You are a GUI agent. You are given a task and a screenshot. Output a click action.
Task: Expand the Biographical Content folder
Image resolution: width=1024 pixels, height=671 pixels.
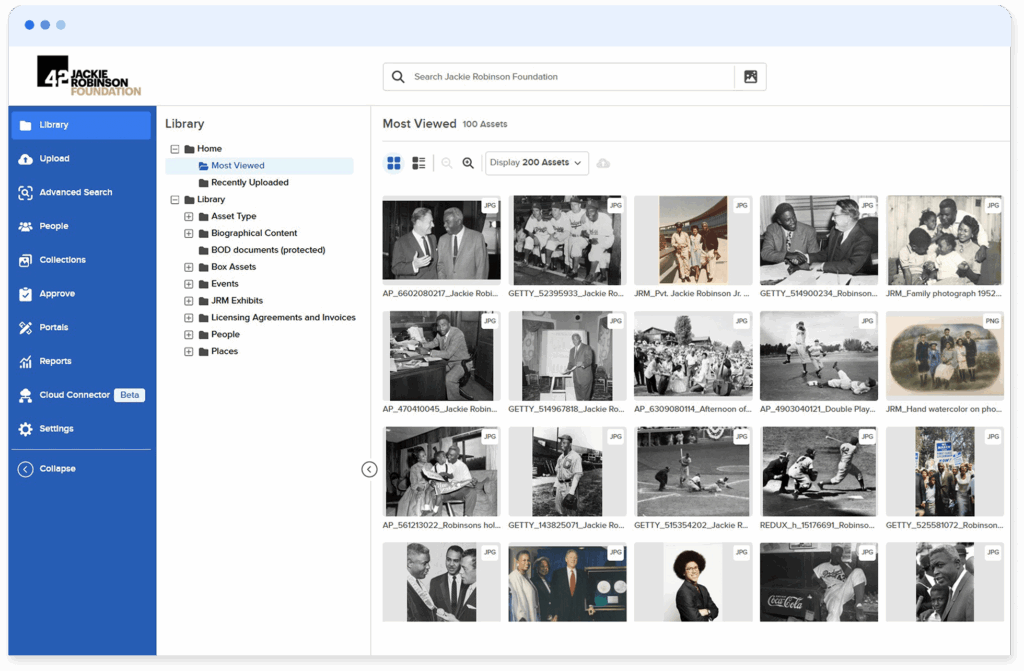(x=188, y=233)
